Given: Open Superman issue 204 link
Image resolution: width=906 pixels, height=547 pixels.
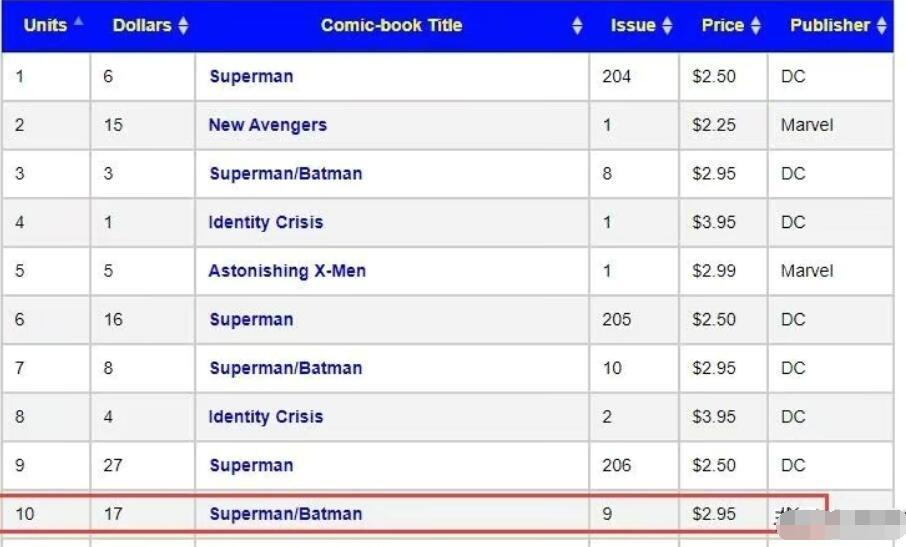Looking at the screenshot, I should [x=251, y=76].
